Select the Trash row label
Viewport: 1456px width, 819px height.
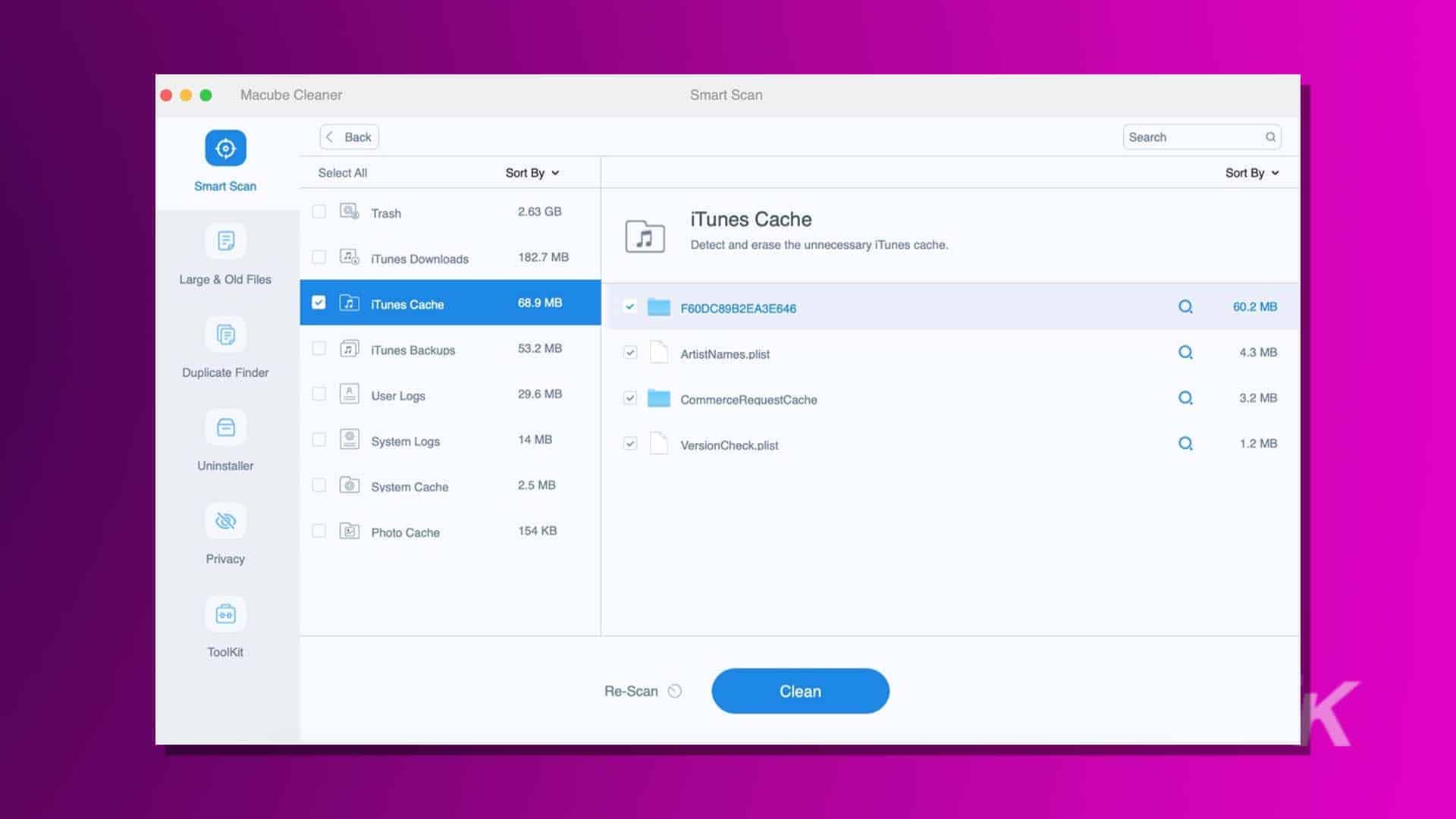tap(386, 213)
